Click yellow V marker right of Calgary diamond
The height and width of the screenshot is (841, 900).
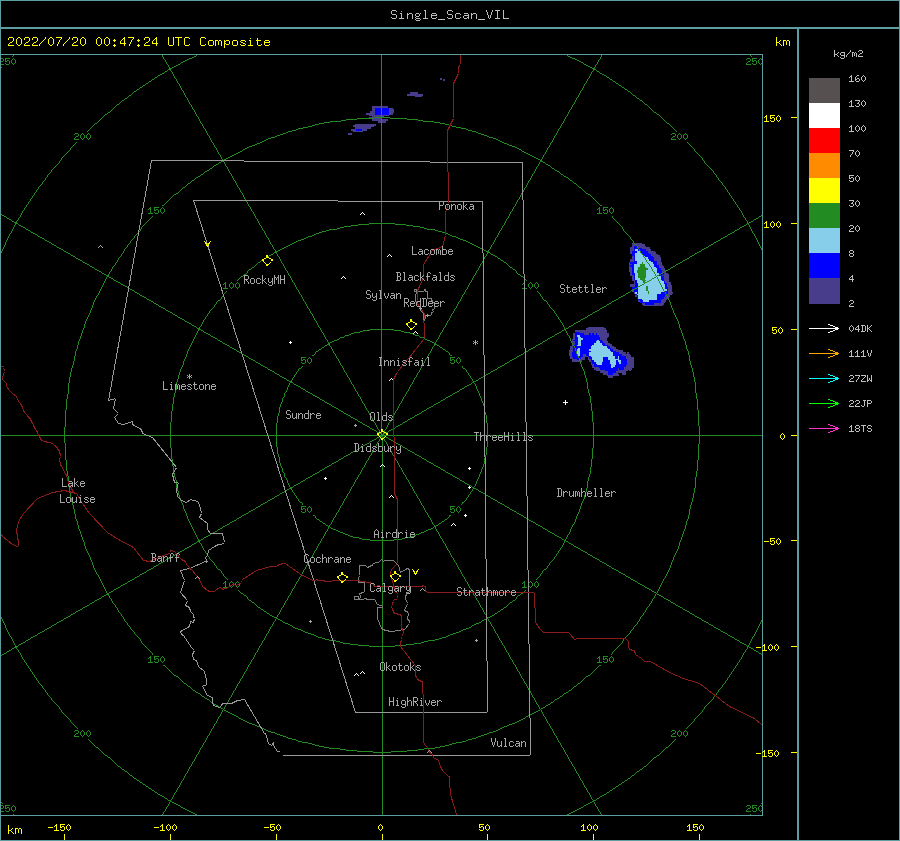click(416, 572)
